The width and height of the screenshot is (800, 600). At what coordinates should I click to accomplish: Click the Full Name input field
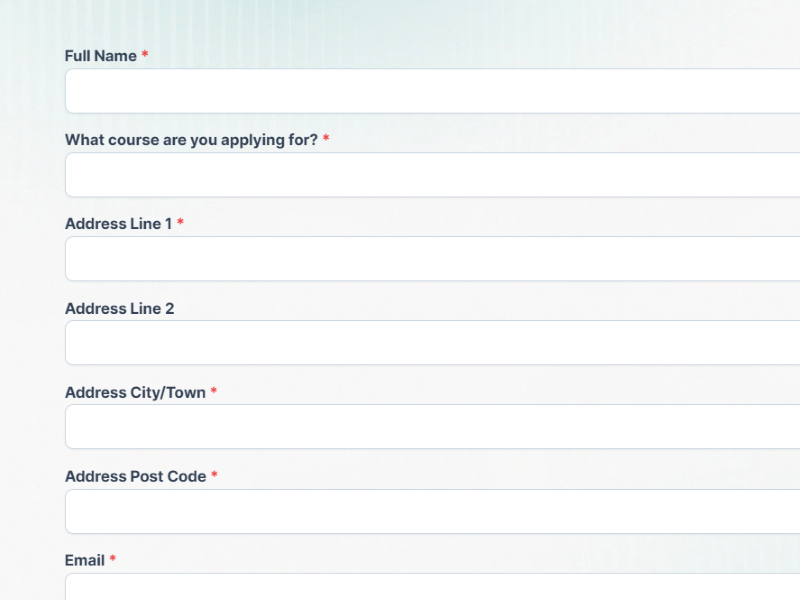point(432,91)
